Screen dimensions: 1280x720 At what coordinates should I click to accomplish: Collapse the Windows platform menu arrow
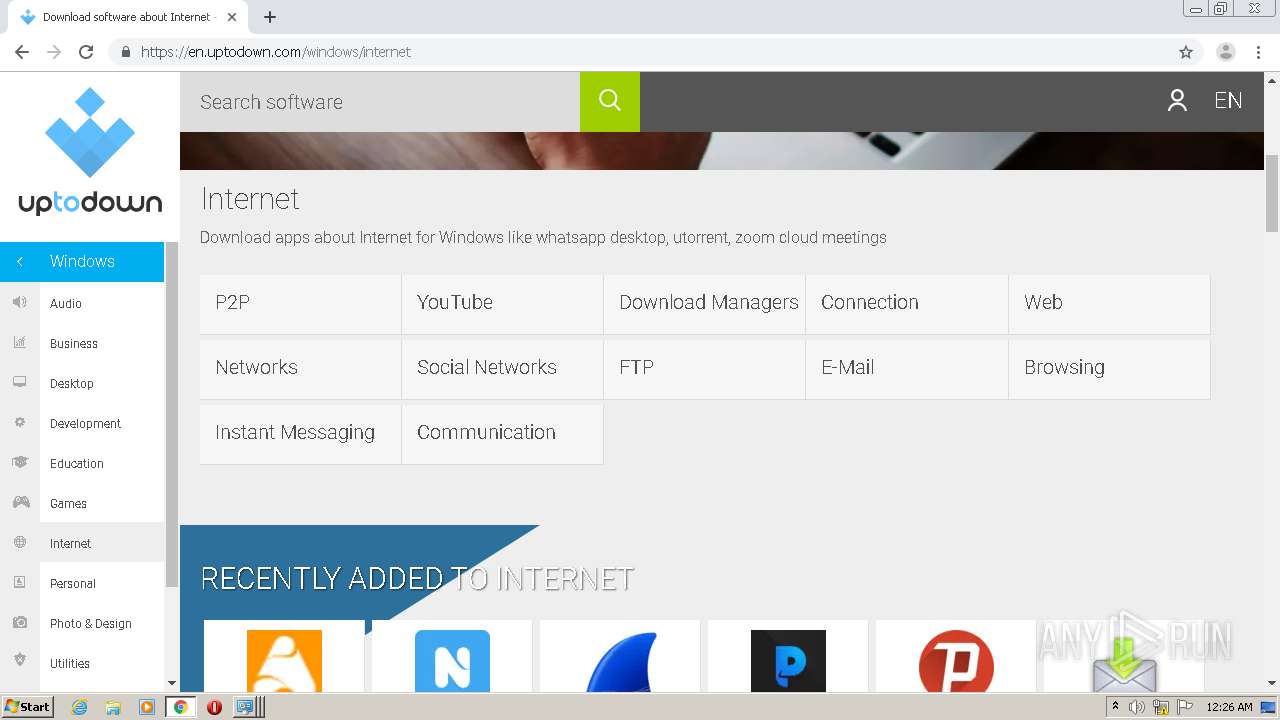click(x=19, y=262)
